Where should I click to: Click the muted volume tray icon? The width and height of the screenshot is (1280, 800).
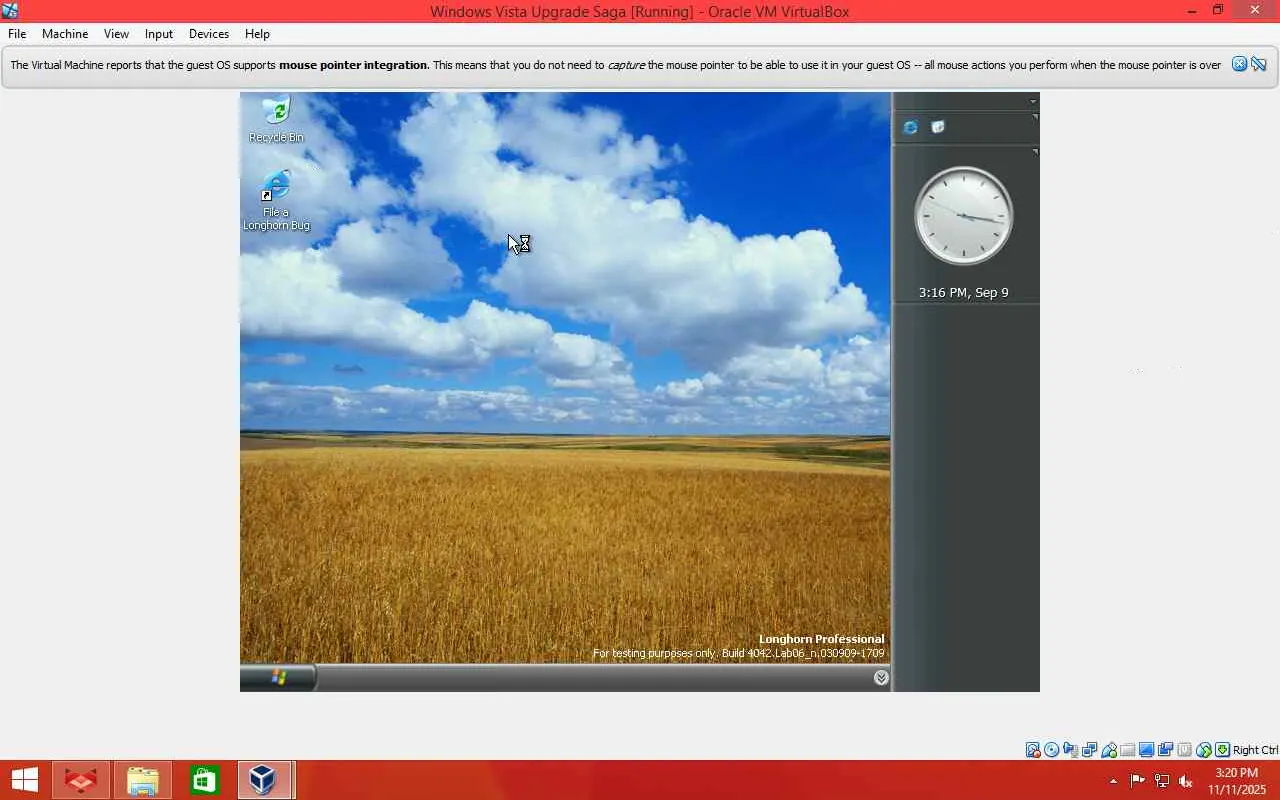pos(1186,781)
